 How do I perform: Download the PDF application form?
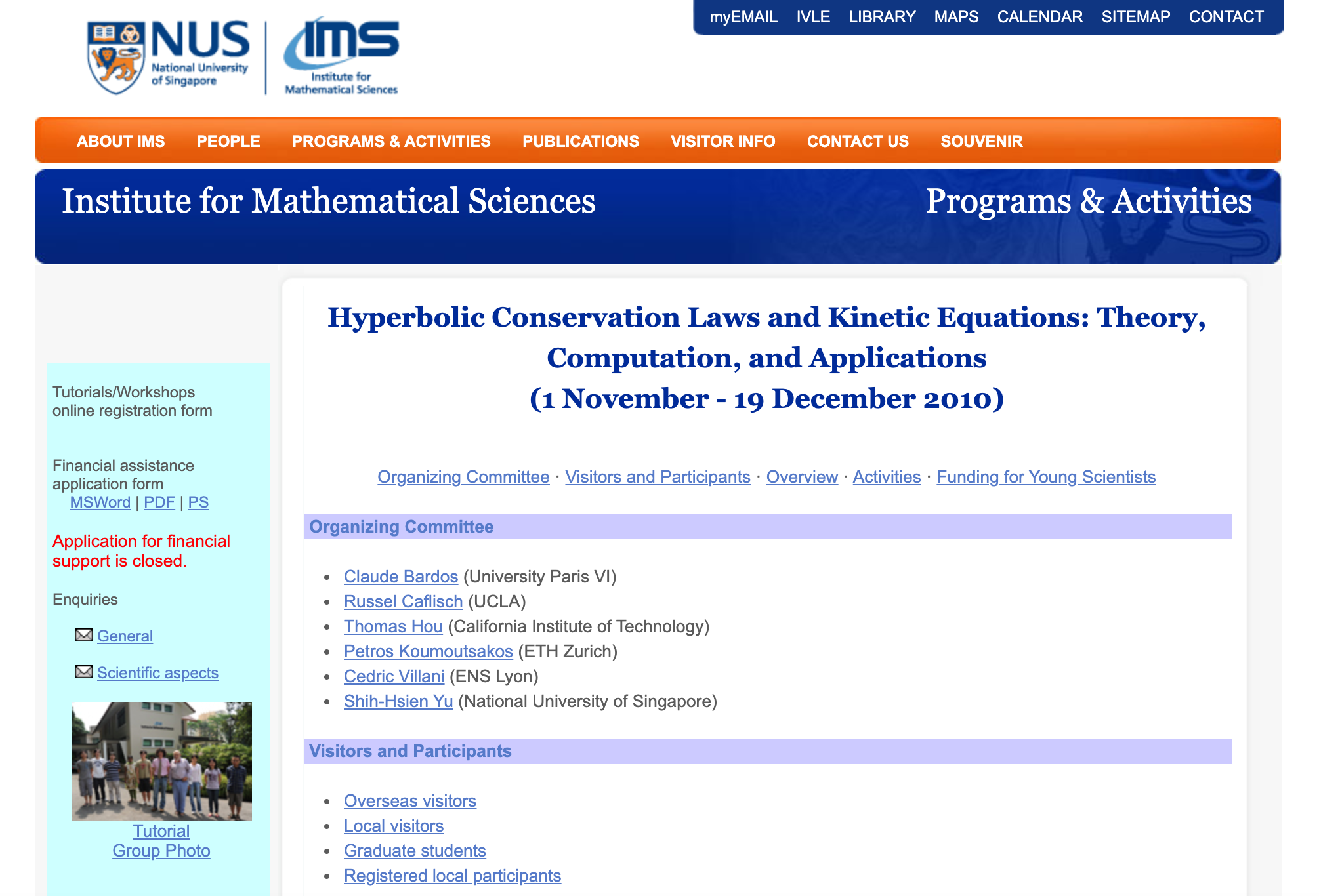[x=159, y=502]
